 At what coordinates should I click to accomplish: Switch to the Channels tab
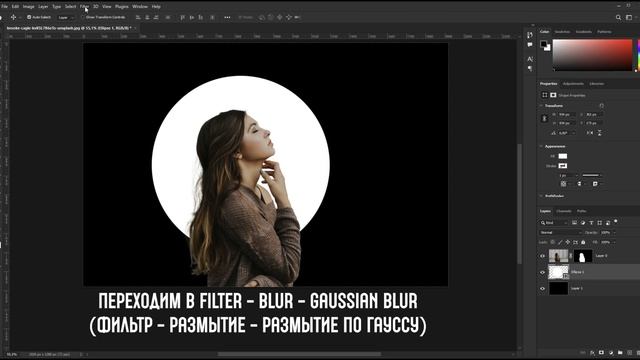click(x=563, y=211)
